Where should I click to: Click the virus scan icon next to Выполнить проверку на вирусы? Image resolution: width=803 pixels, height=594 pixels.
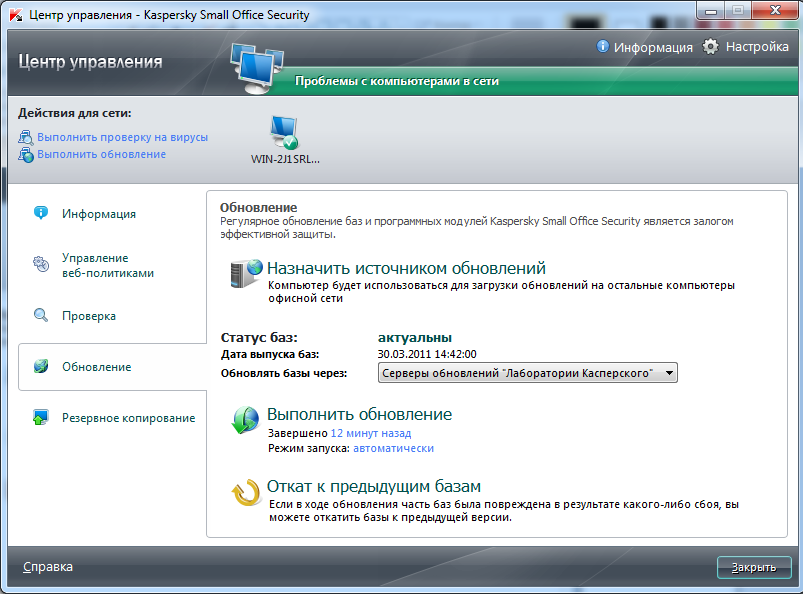point(26,137)
